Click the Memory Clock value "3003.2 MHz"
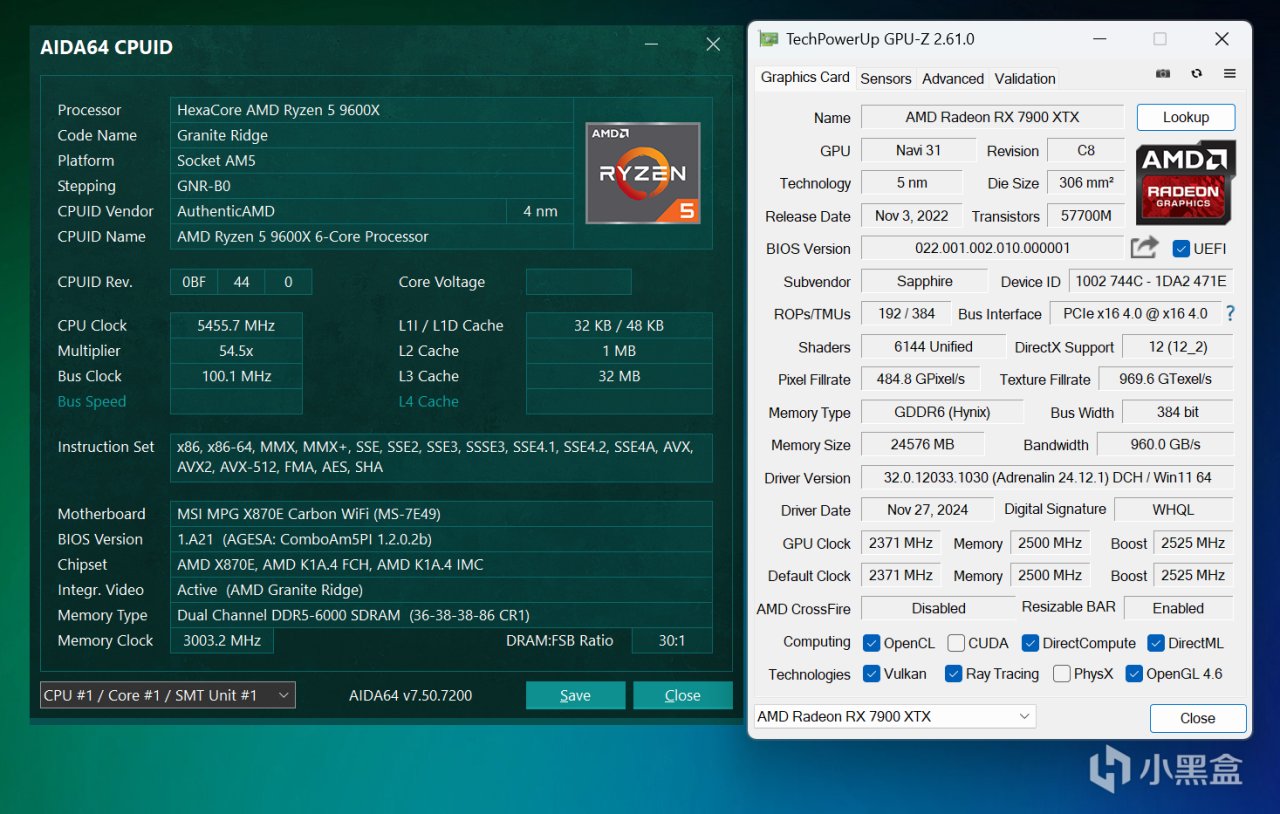This screenshot has width=1280, height=814. [x=221, y=640]
